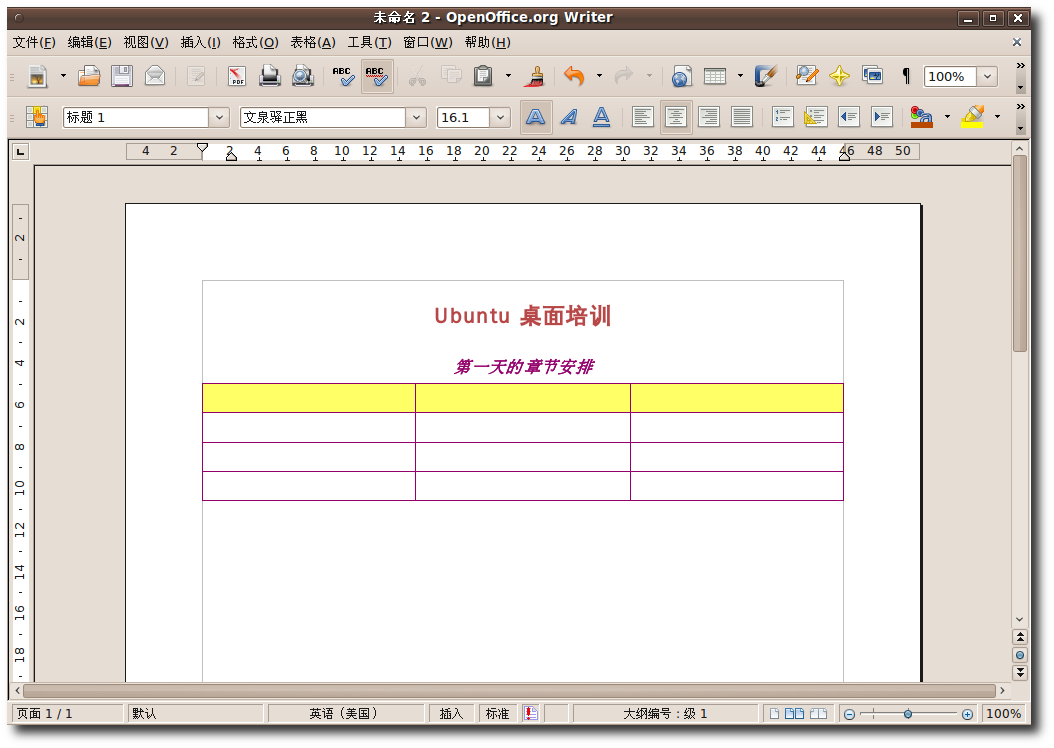Expand Table insert dropdown arrow
The image size is (1054, 748).
click(x=740, y=77)
